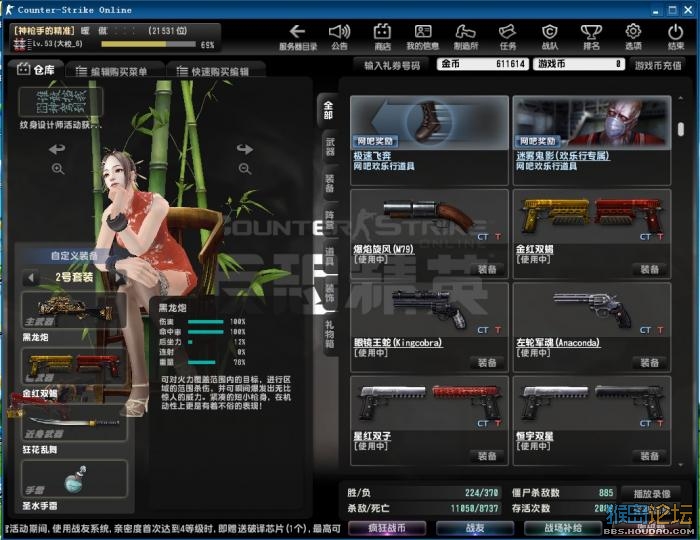Equip 爆炮旋风(M79) with 装备 button
This screenshot has height=540, width=700.
click(487, 269)
